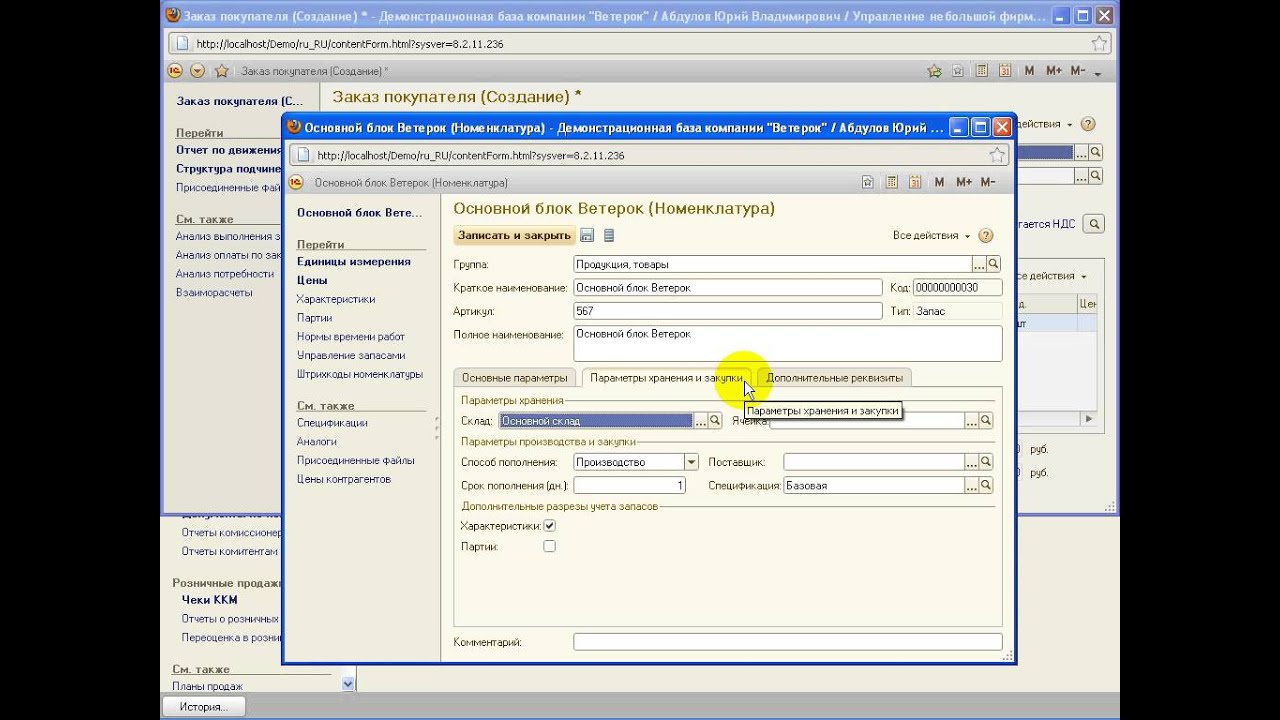Open the Склад selection ellipsis button

[x=701, y=421]
